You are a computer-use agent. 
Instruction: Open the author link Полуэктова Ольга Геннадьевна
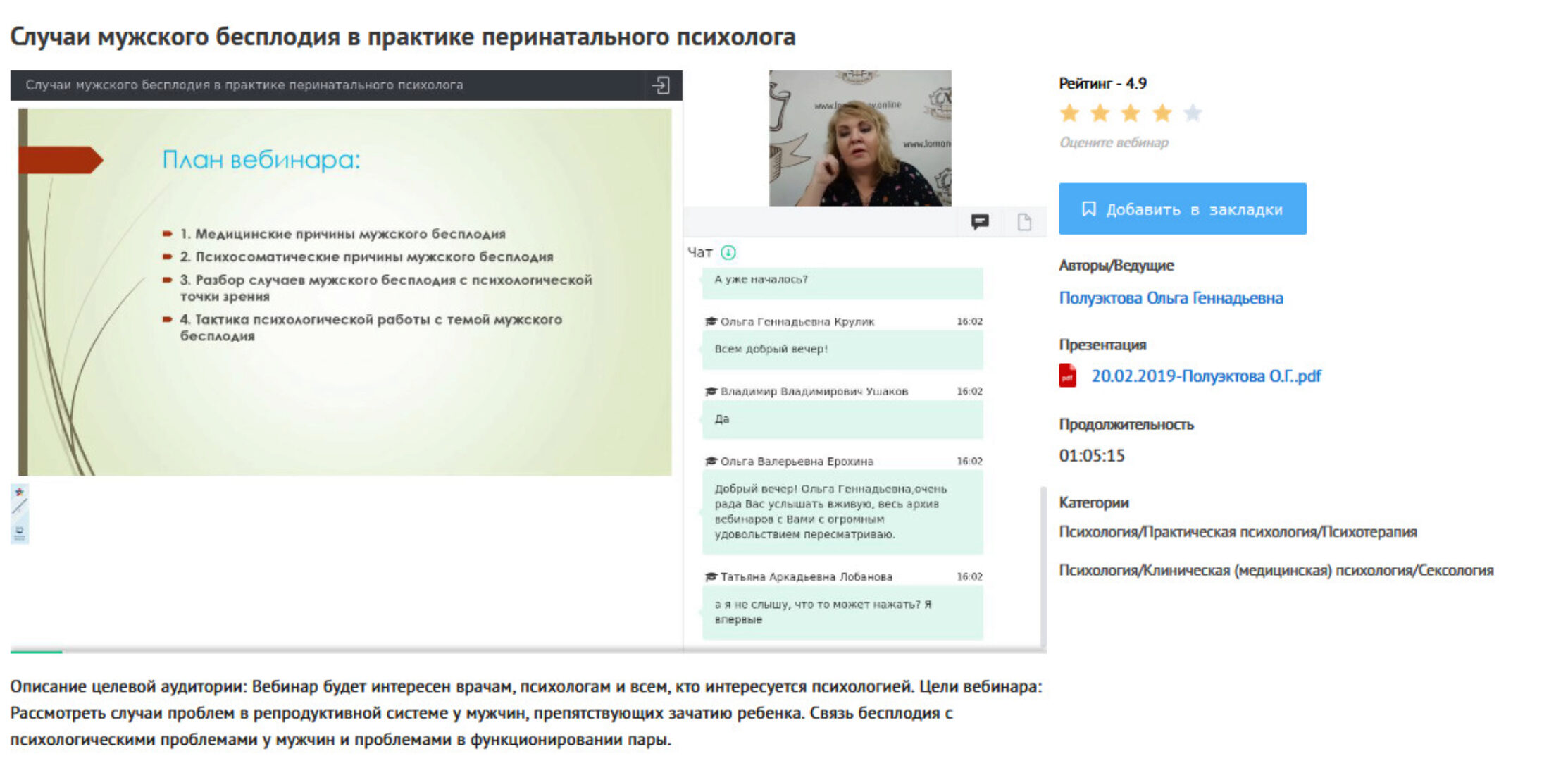[1171, 297]
